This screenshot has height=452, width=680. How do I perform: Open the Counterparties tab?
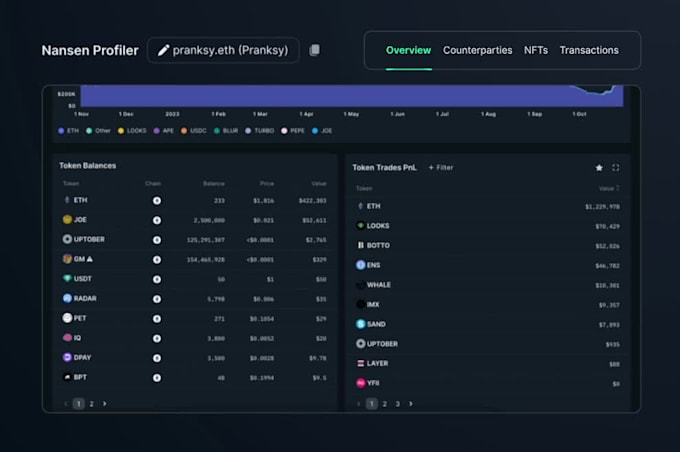[x=477, y=50]
